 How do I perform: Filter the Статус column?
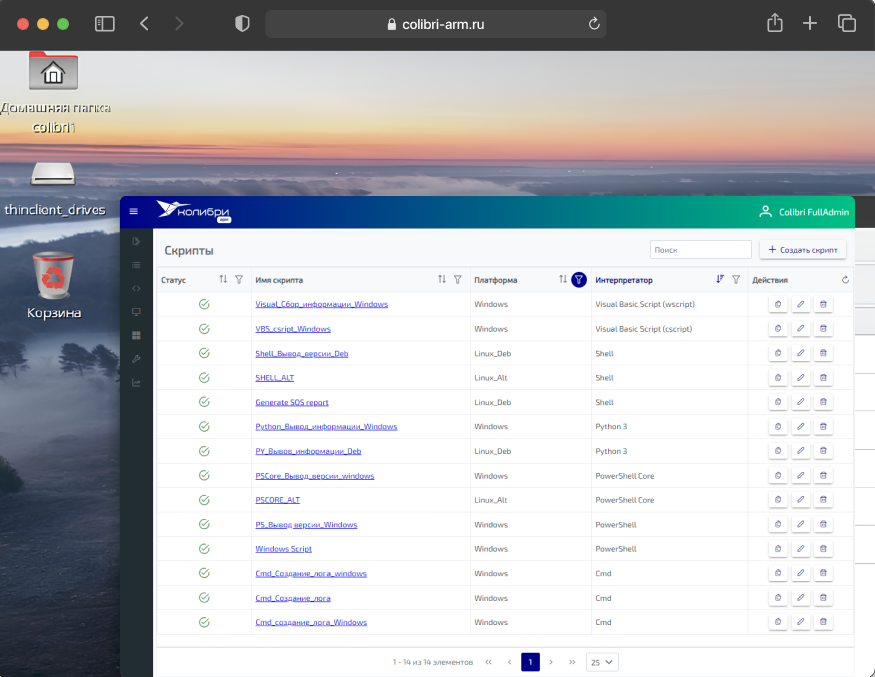point(239,280)
